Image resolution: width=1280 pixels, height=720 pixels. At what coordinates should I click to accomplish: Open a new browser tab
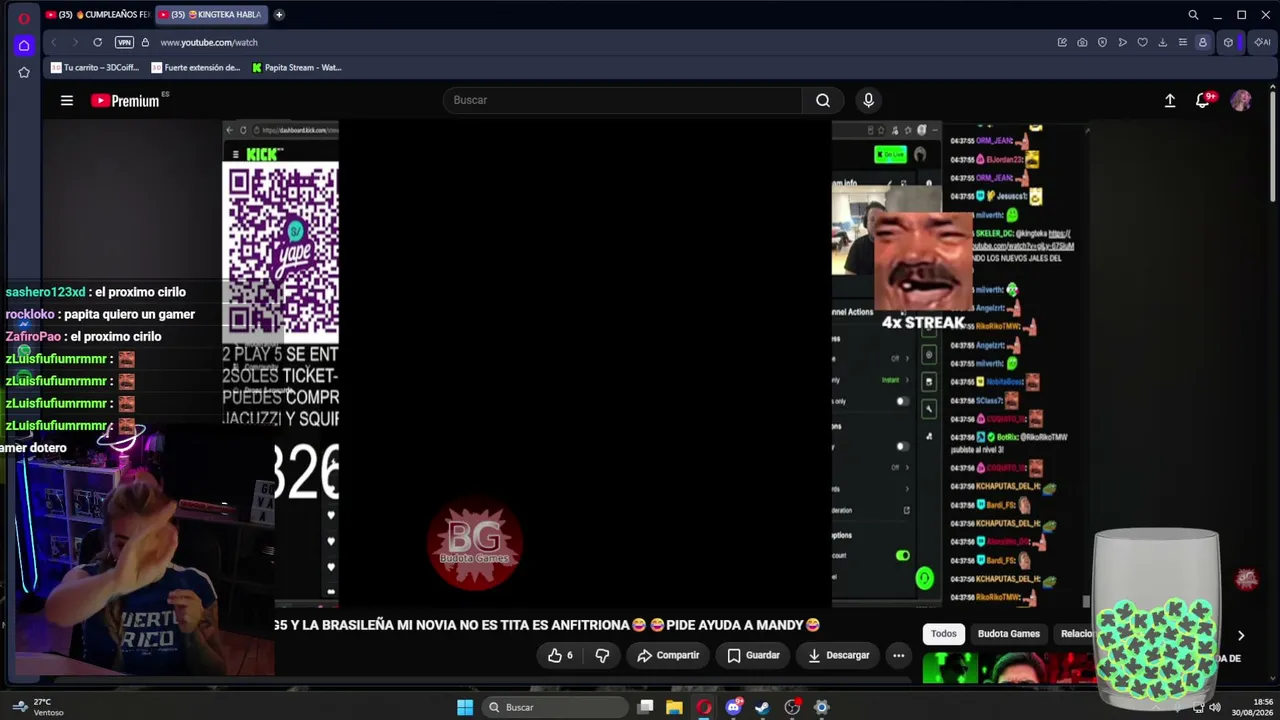[x=279, y=15]
